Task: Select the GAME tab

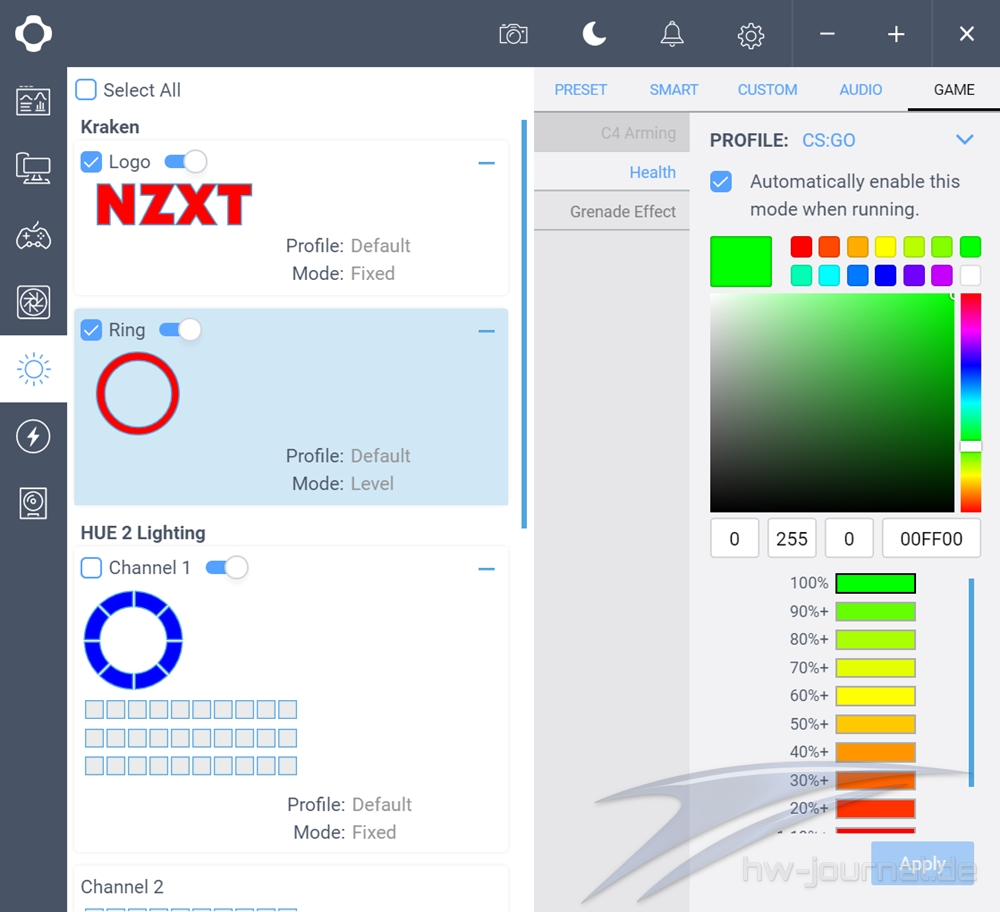Action: pyautogui.click(x=954, y=89)
